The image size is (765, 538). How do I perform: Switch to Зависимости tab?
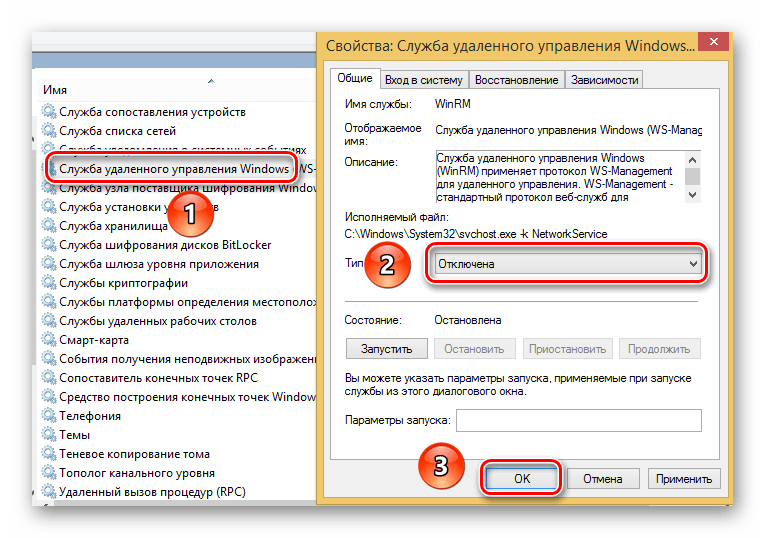click(604, 80)
